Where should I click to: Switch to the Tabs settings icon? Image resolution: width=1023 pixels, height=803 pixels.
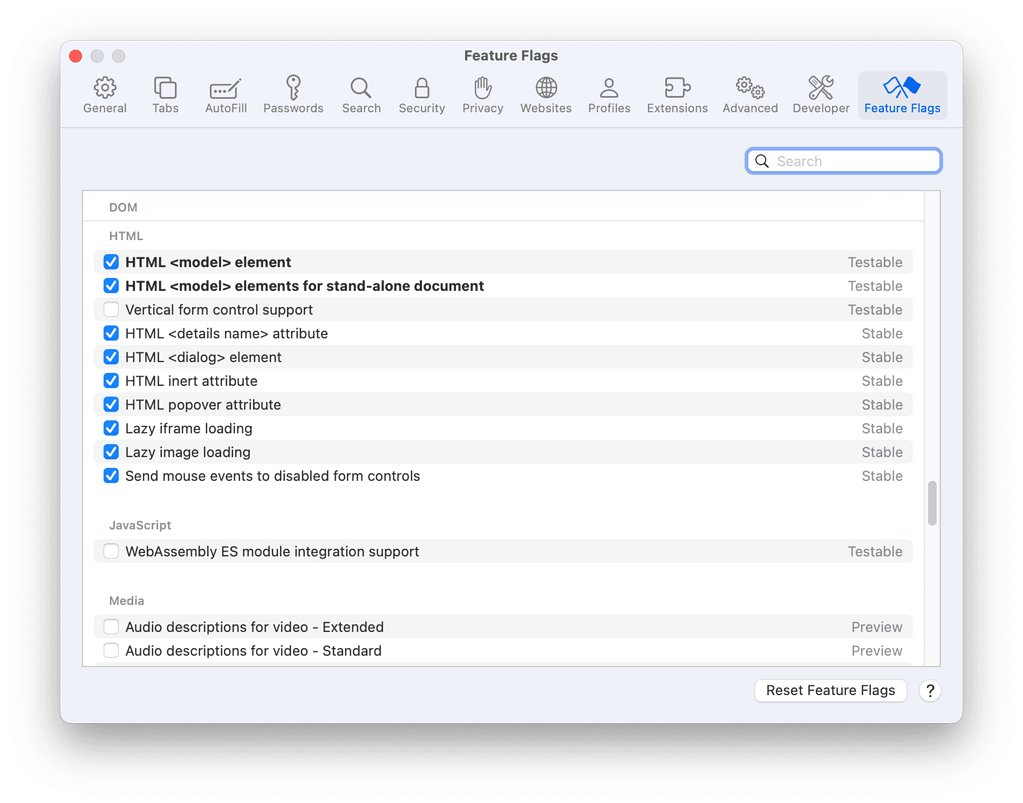point(165,96)
